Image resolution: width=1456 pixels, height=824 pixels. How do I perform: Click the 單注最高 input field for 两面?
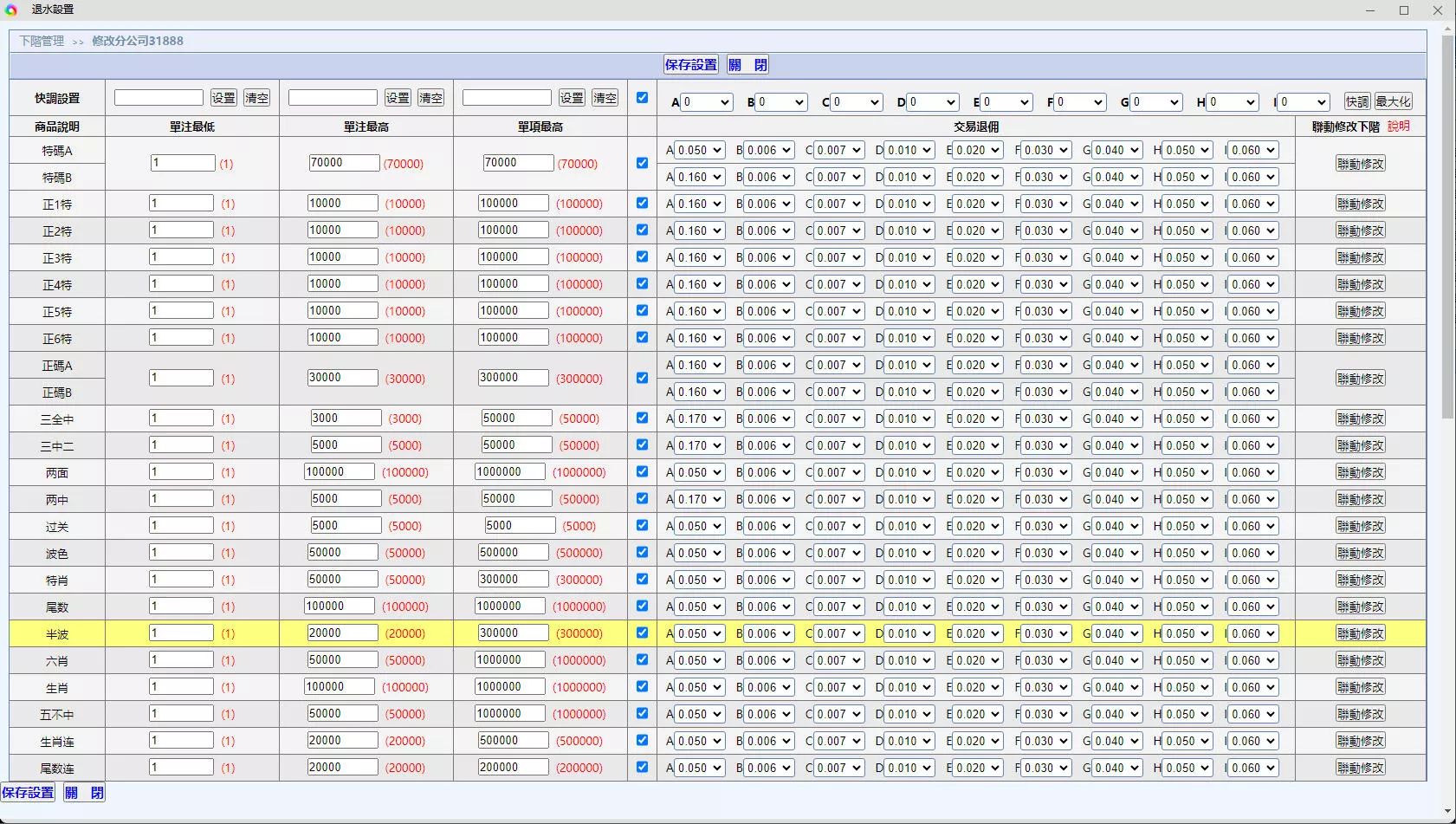pyautogui.click(x=339, y=472)
